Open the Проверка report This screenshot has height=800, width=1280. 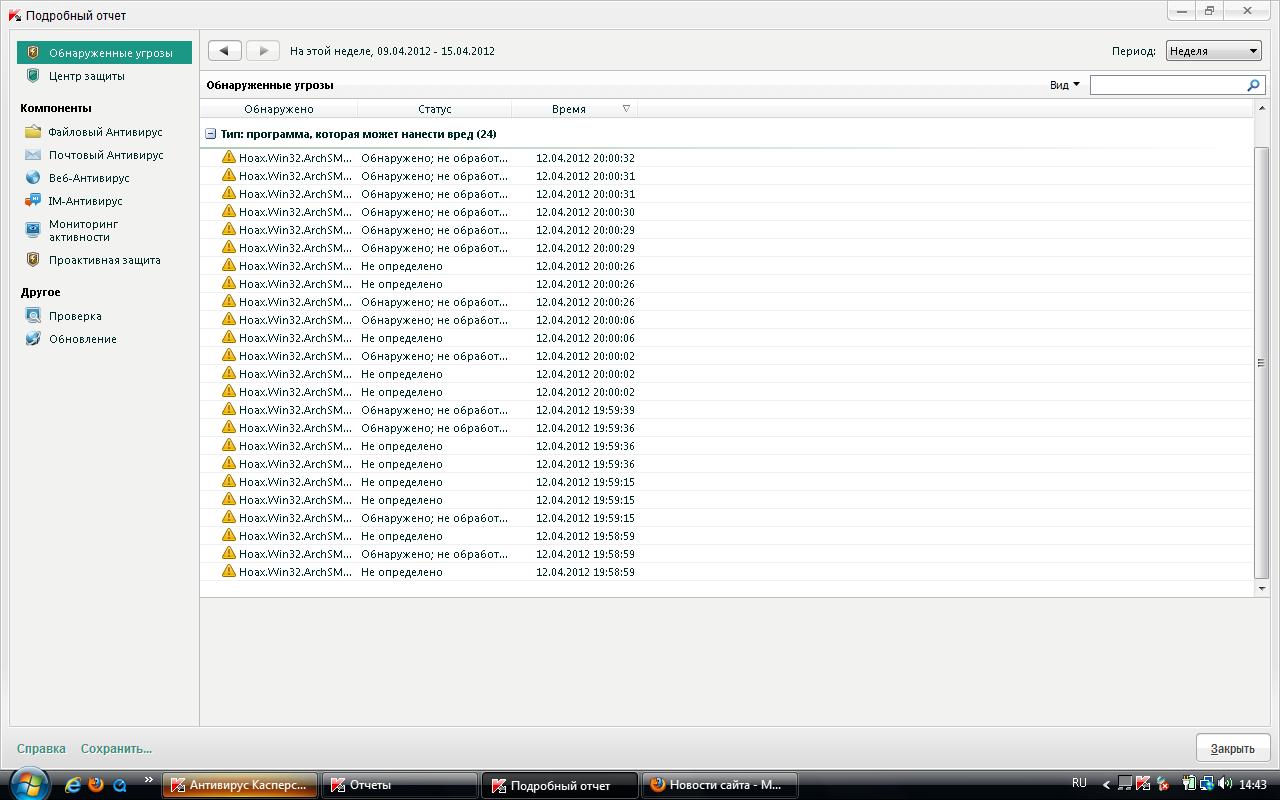pyautogui.click(x=75, y=316)
